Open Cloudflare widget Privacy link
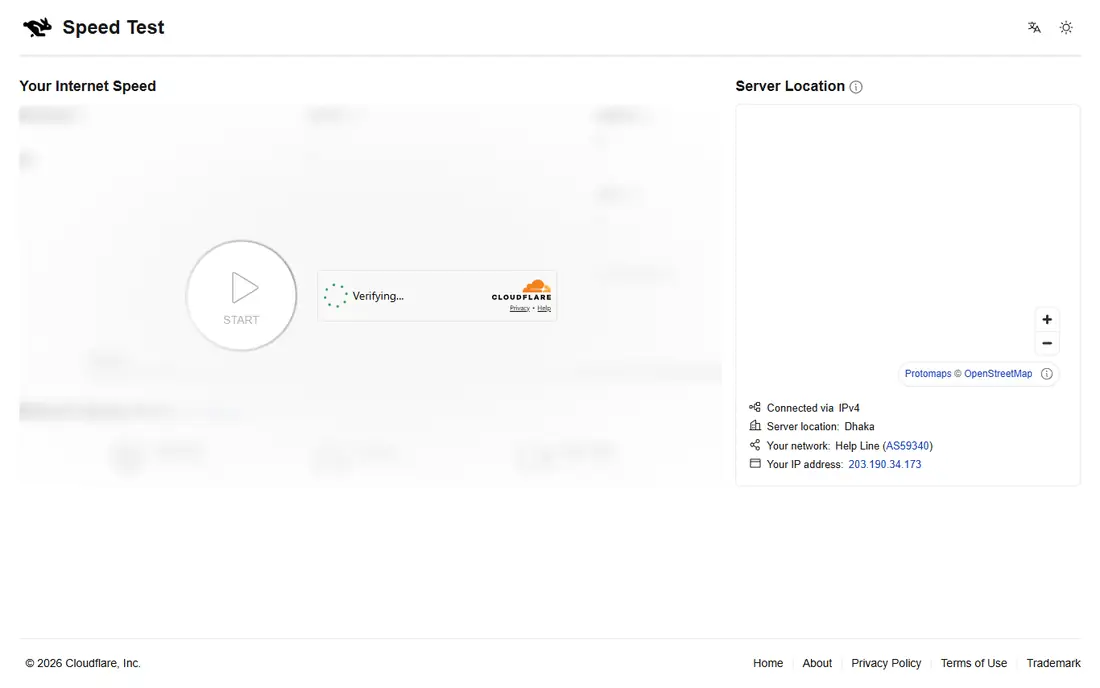 (519, 309)
